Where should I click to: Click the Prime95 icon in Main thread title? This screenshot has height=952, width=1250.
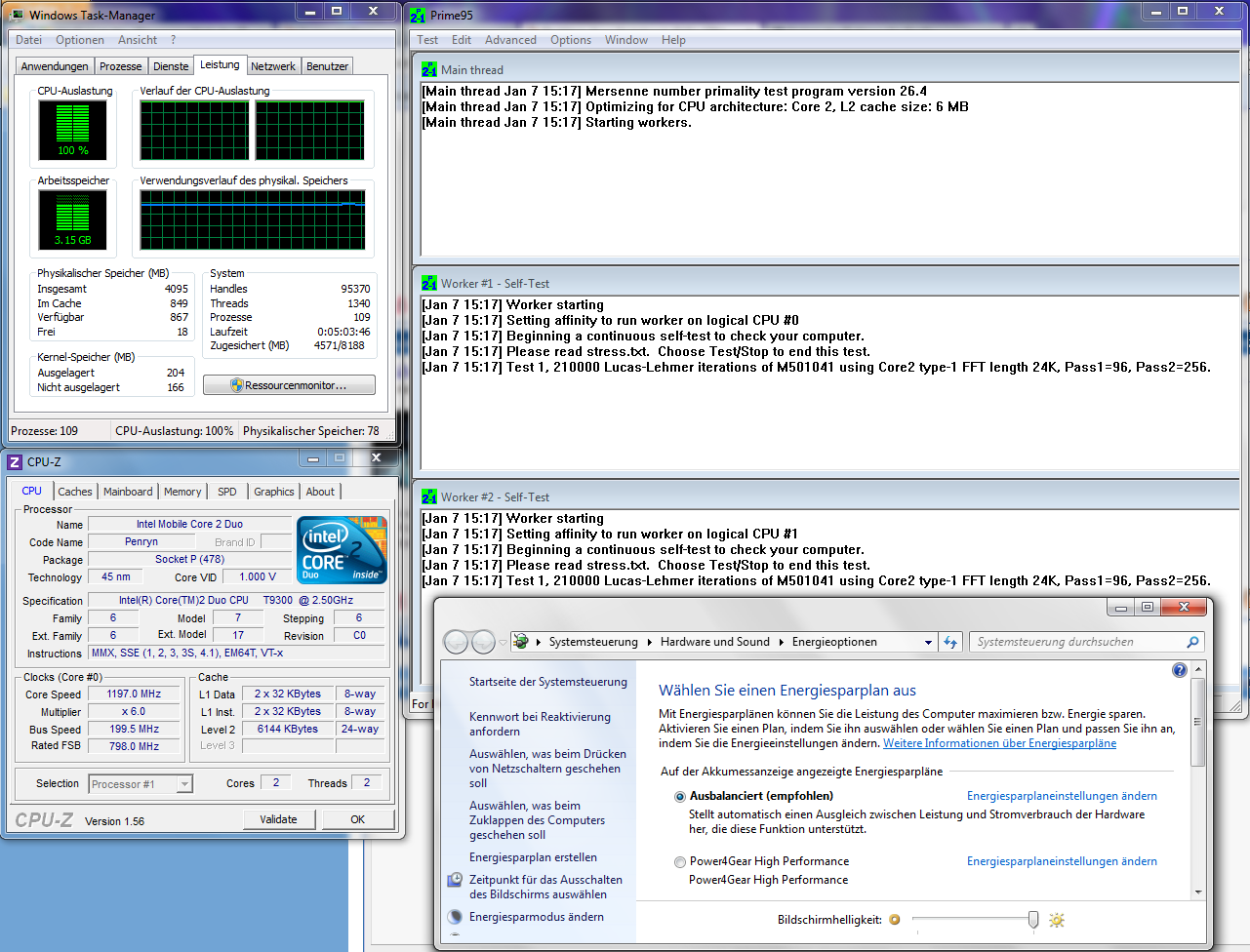click(429, 70)
